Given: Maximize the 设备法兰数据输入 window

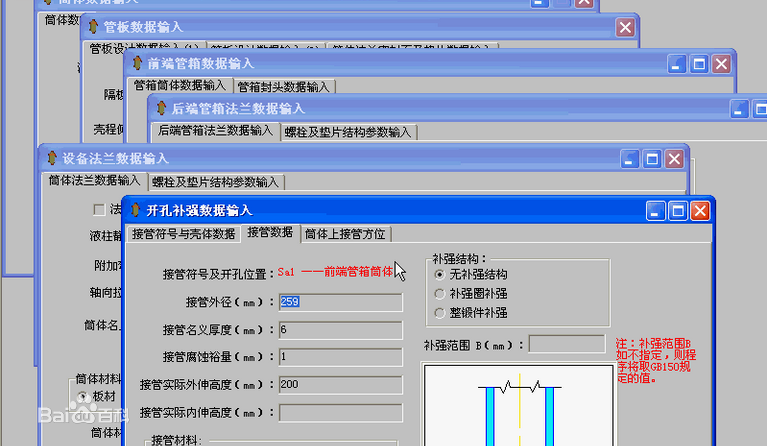Looking at the screenshot, I should point(652,159).
